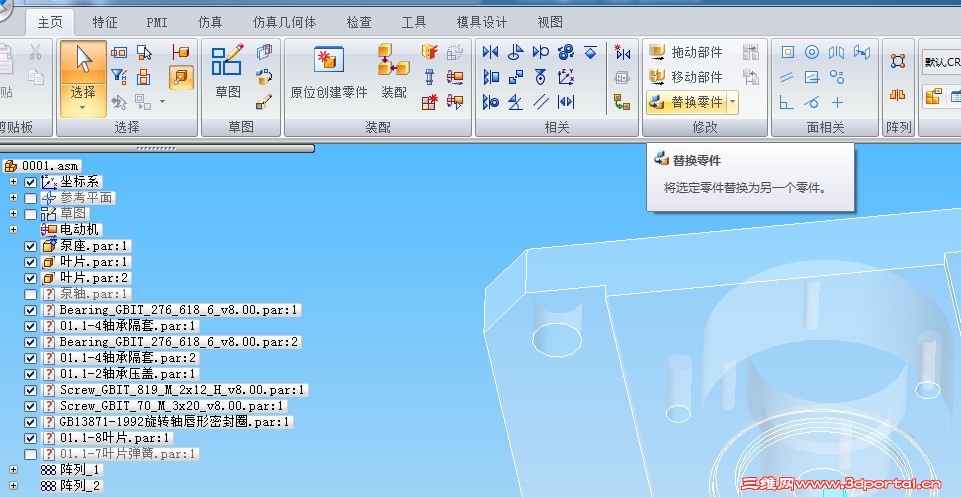The image size is (961, 497).
Task: Click the double diagonal lines icon in 相关 group
Action: point(541,102)
